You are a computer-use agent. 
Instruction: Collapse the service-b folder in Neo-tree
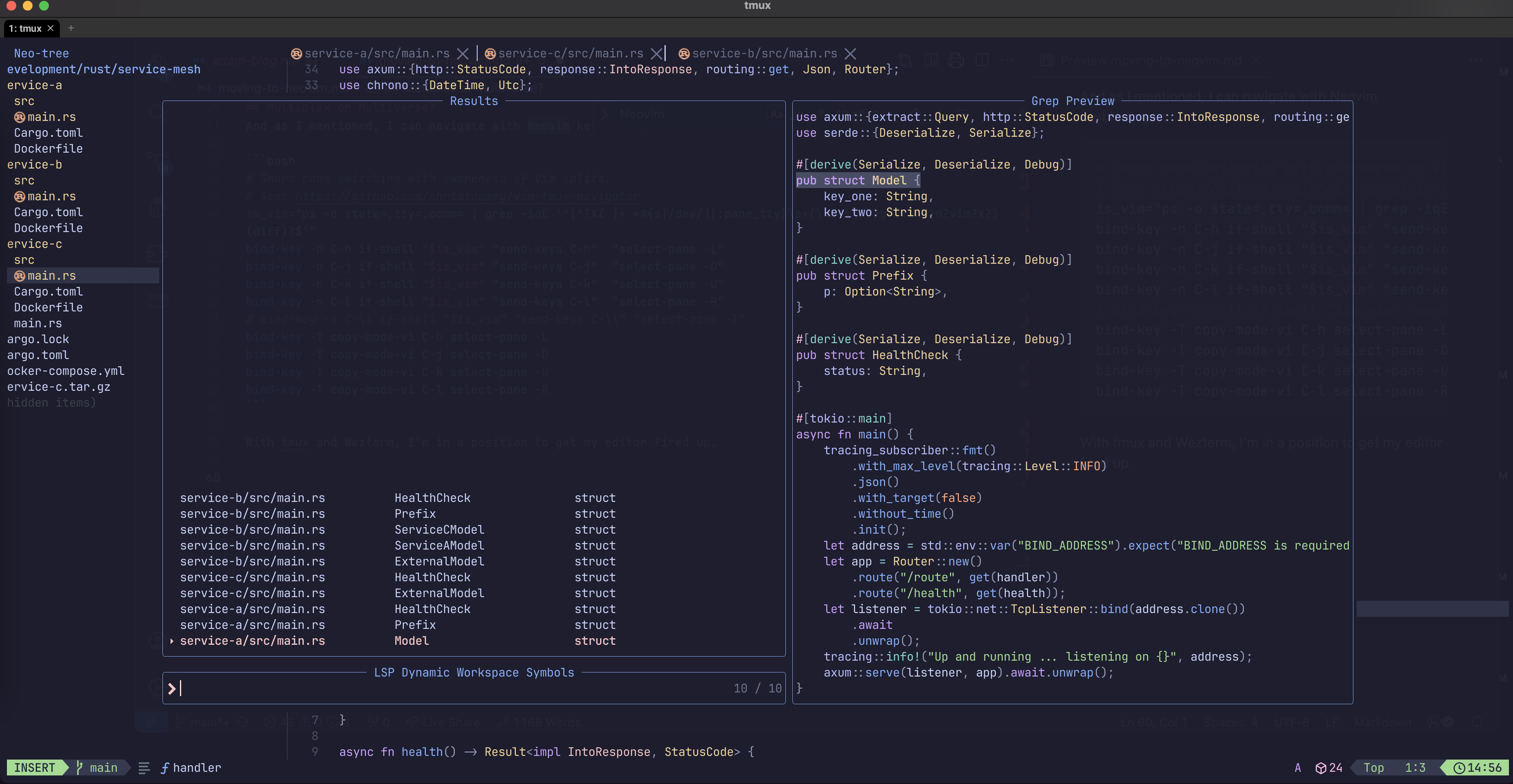point(34,164)
